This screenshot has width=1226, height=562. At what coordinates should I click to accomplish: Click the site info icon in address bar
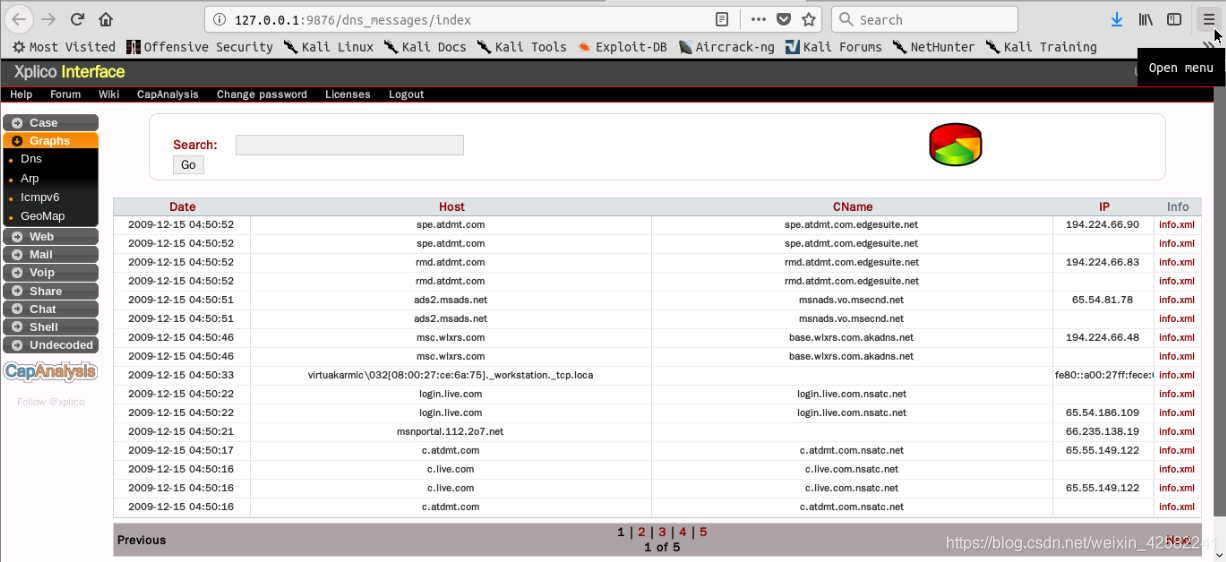click(219, 19)
